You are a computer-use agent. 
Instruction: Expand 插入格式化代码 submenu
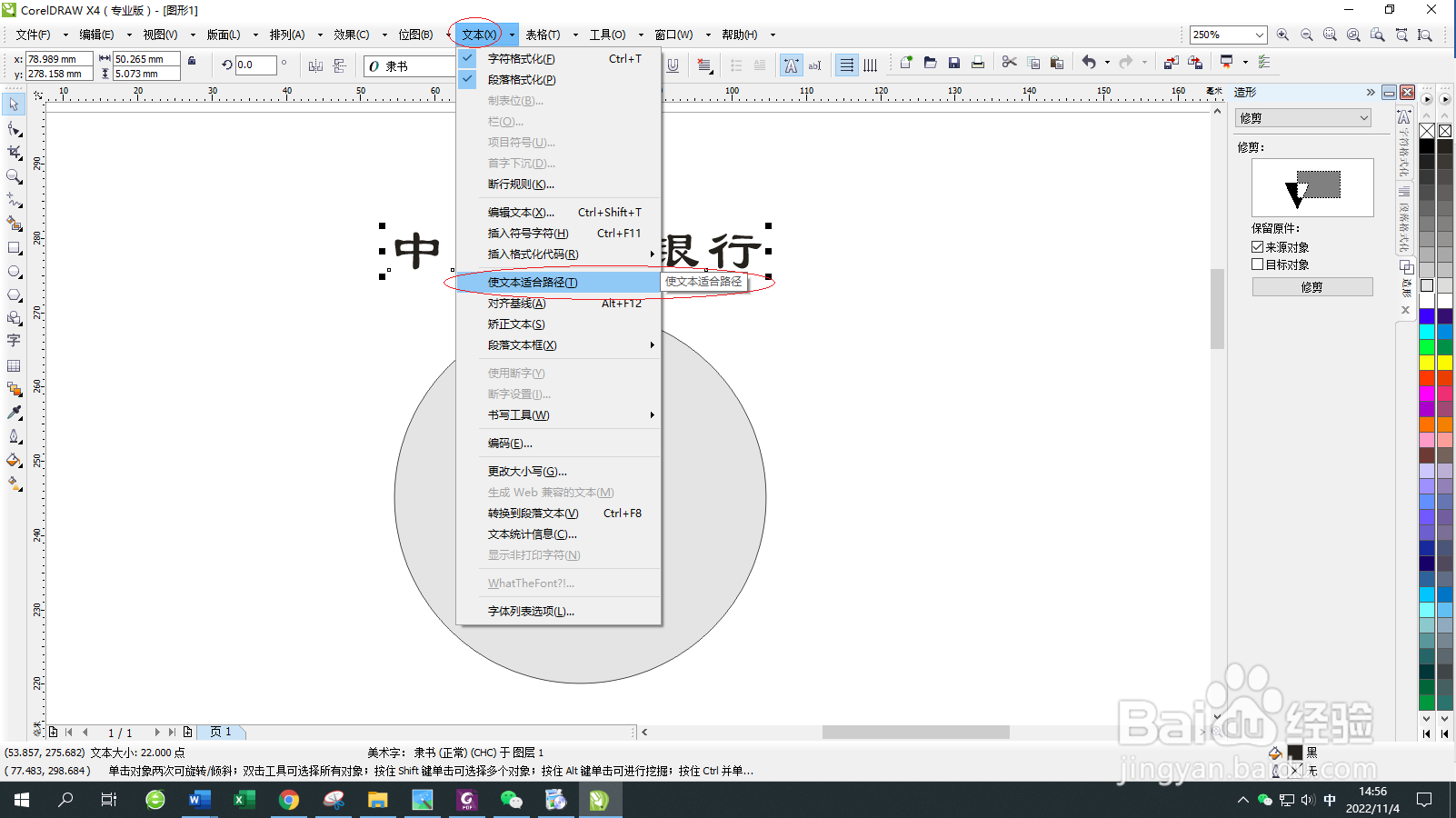pyautogui.click(x=558, y=254)
